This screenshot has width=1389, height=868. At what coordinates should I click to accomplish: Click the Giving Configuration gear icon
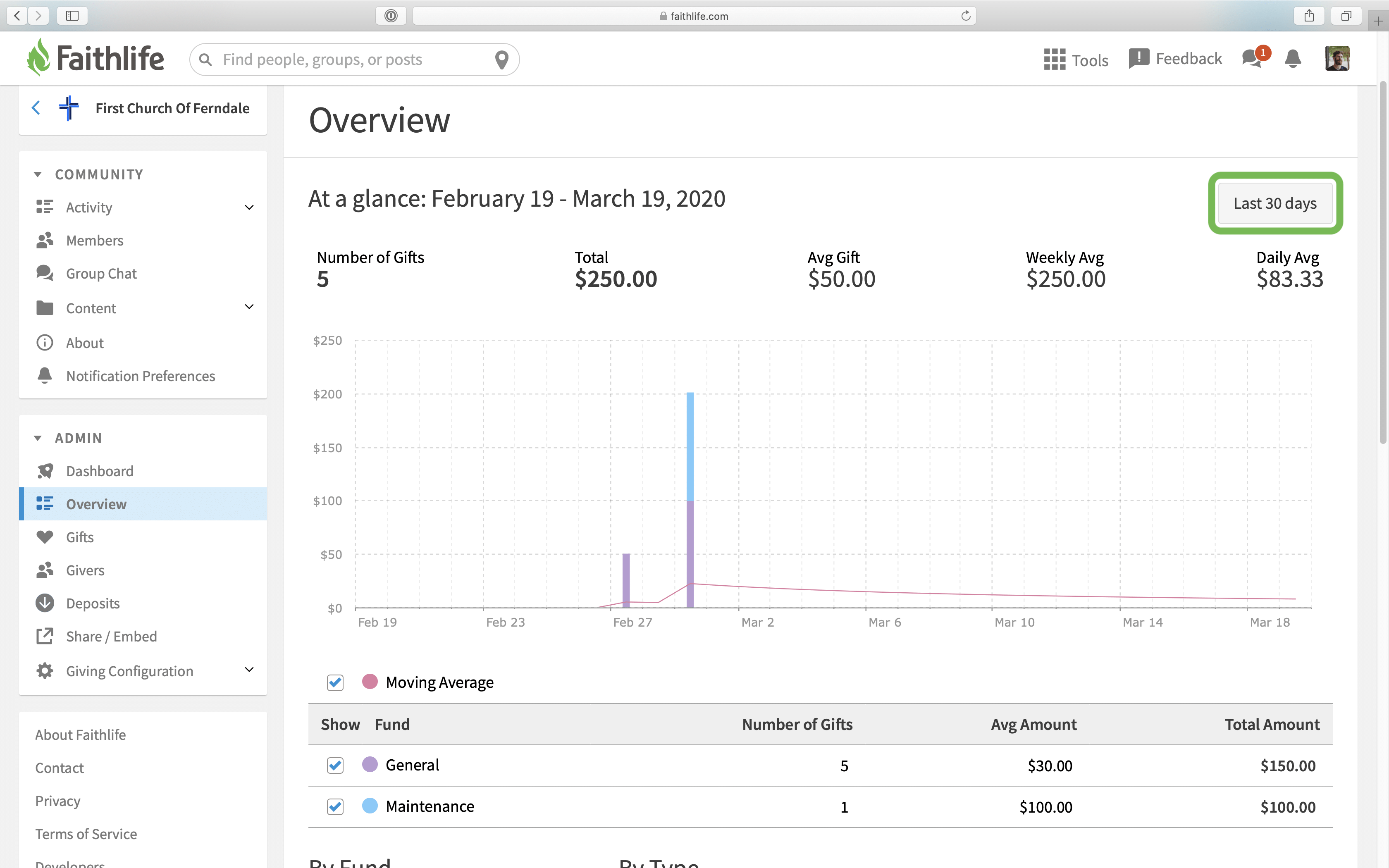click(x=45, y=671)
